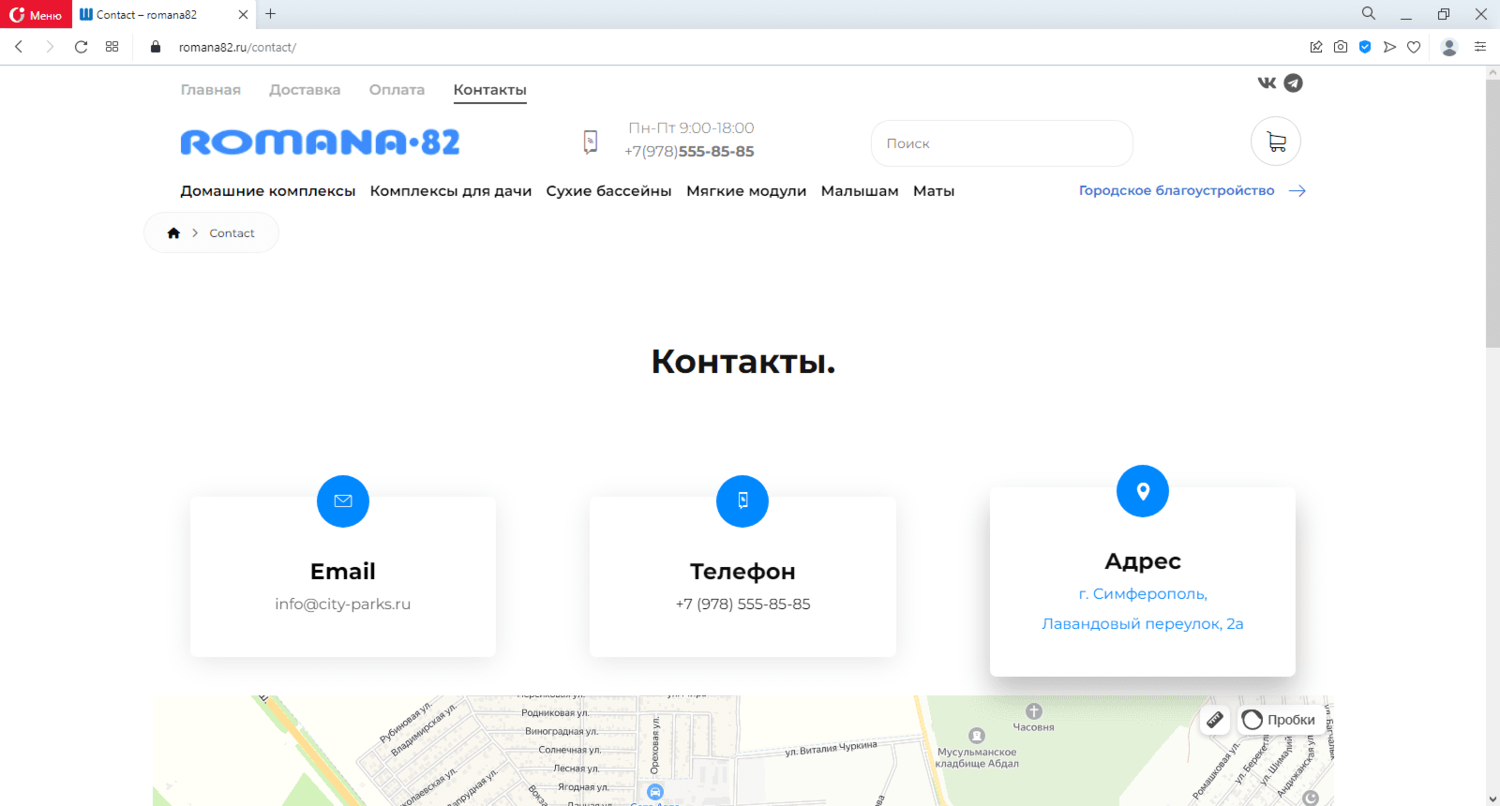The height and width of the screenshot is (806, 1500).
Task: Open the Маты category
Action: [x=934, y=191]
